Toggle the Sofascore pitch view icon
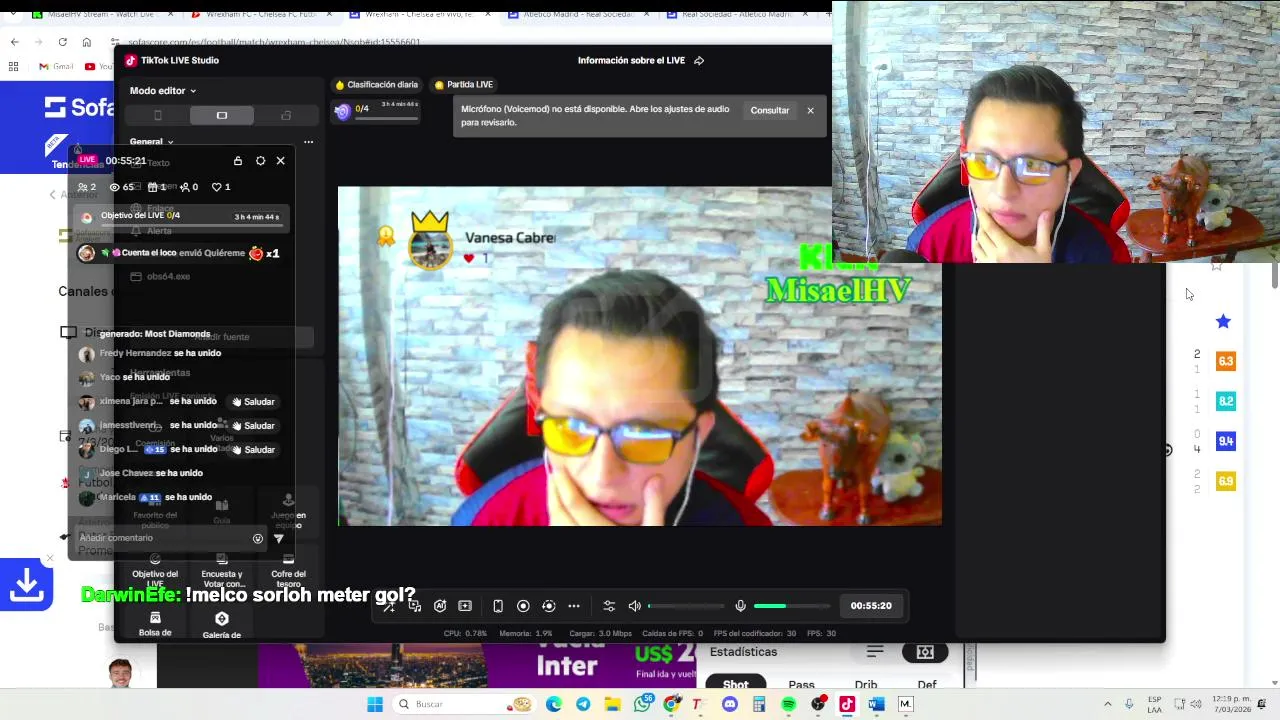Image resolution: width=1280 pixels, height=720 pixels. coord(925,652)
